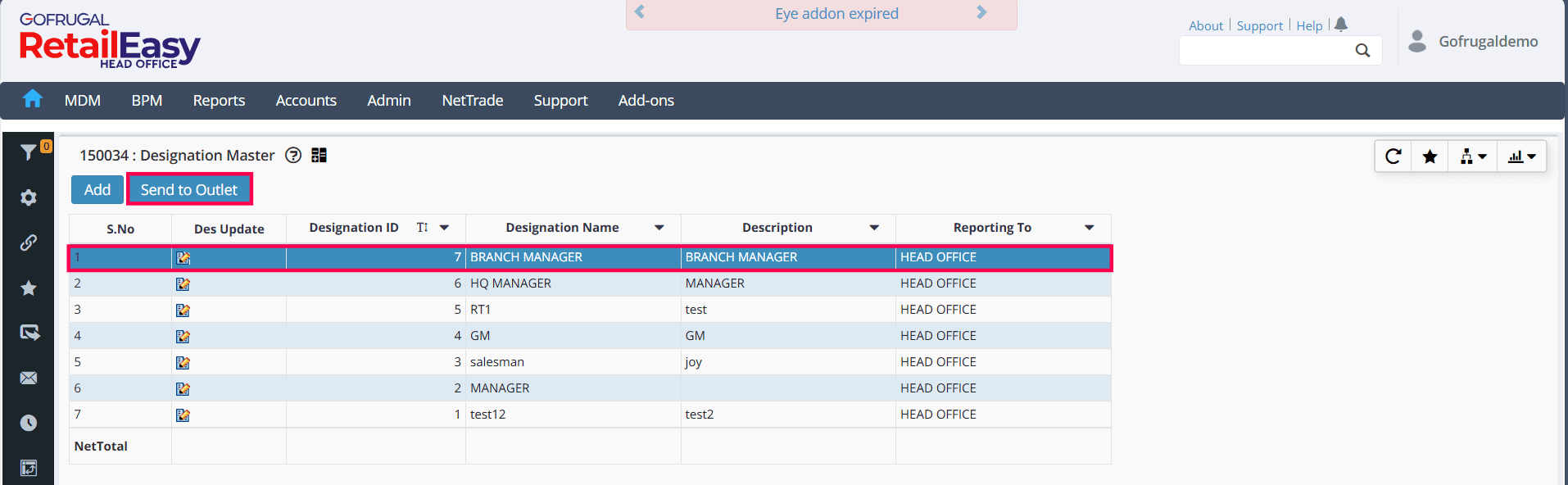Click the refresh icon in report toolbar

click(x=1393, y=156)
